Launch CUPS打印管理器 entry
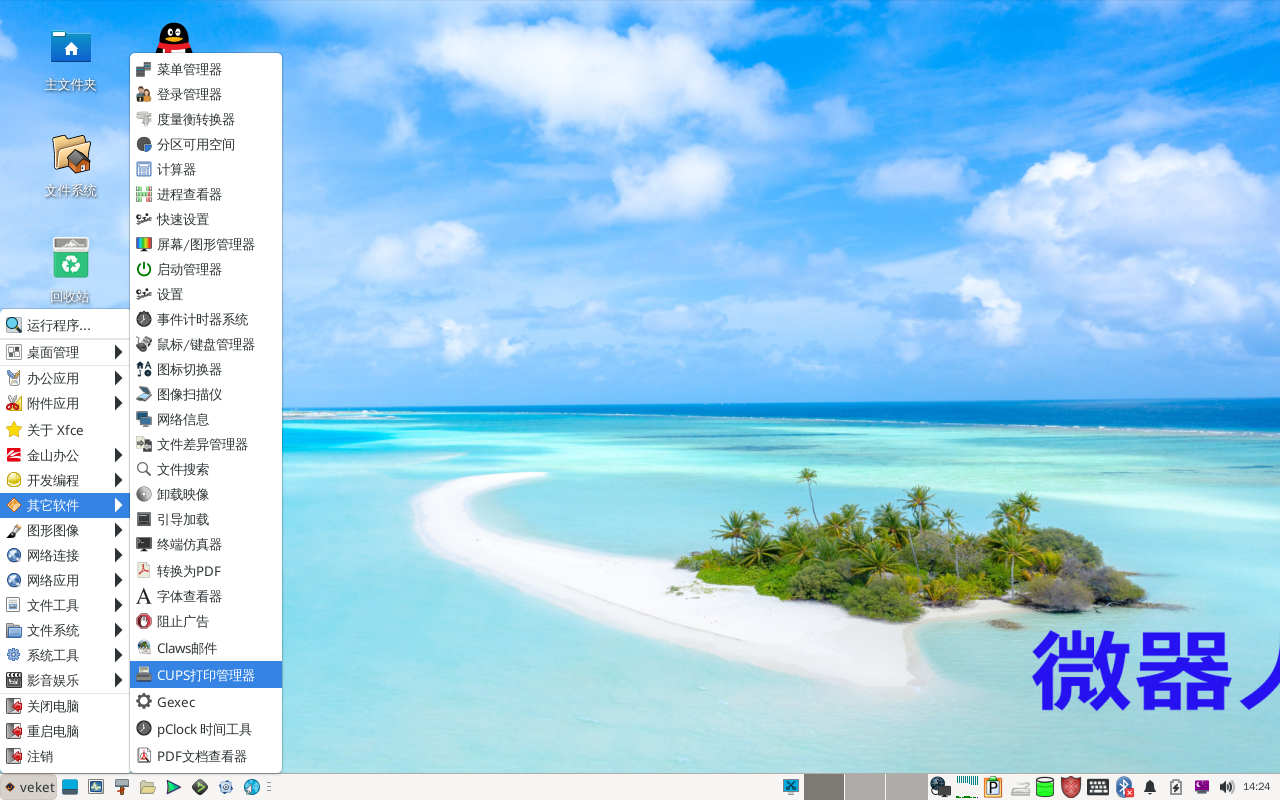This screenshot has width=1280, height=800. pos(206,675)
